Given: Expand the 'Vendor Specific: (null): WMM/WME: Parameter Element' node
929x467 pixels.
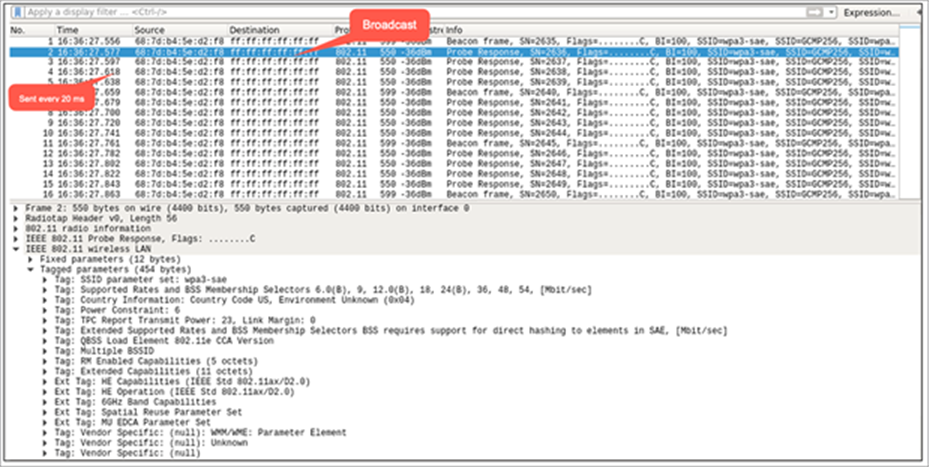Looking at the screenshot, I should [45, 433].
